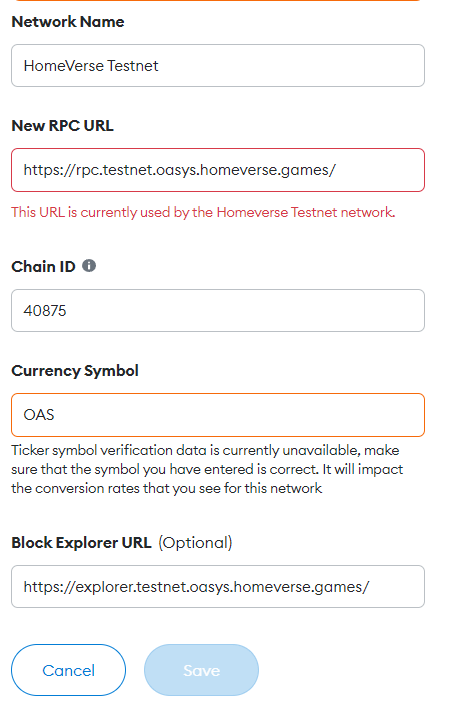The image size is (461, 708).
Task: Click the red RPC URL error message
Action: click(x=203, y=212)
